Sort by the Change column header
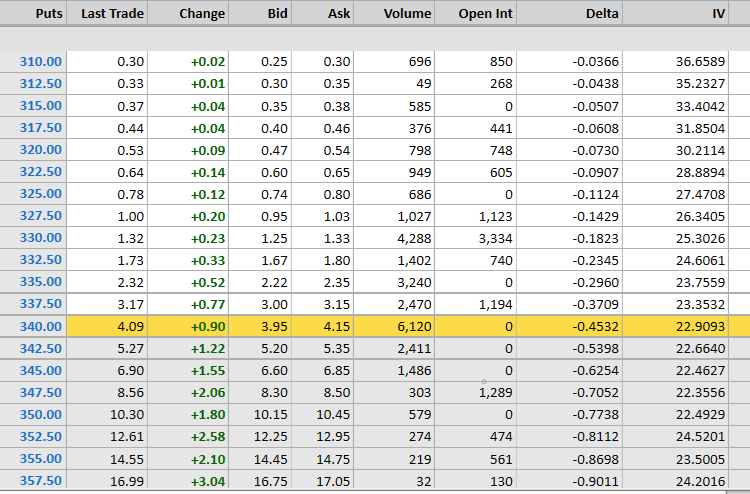 pos(202,13)
